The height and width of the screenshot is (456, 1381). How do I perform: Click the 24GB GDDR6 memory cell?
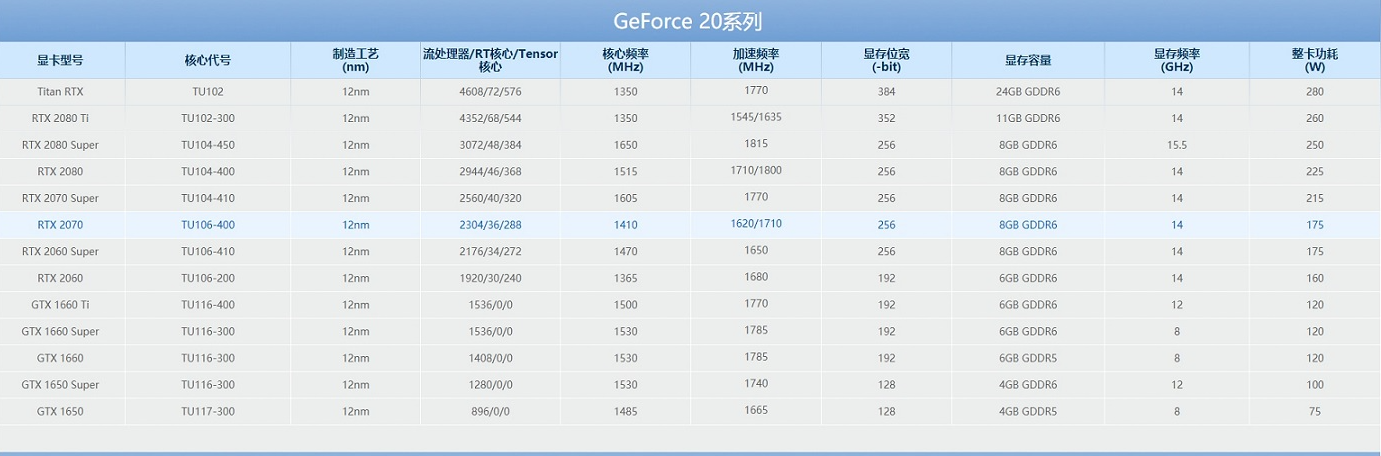[1028, 92]
